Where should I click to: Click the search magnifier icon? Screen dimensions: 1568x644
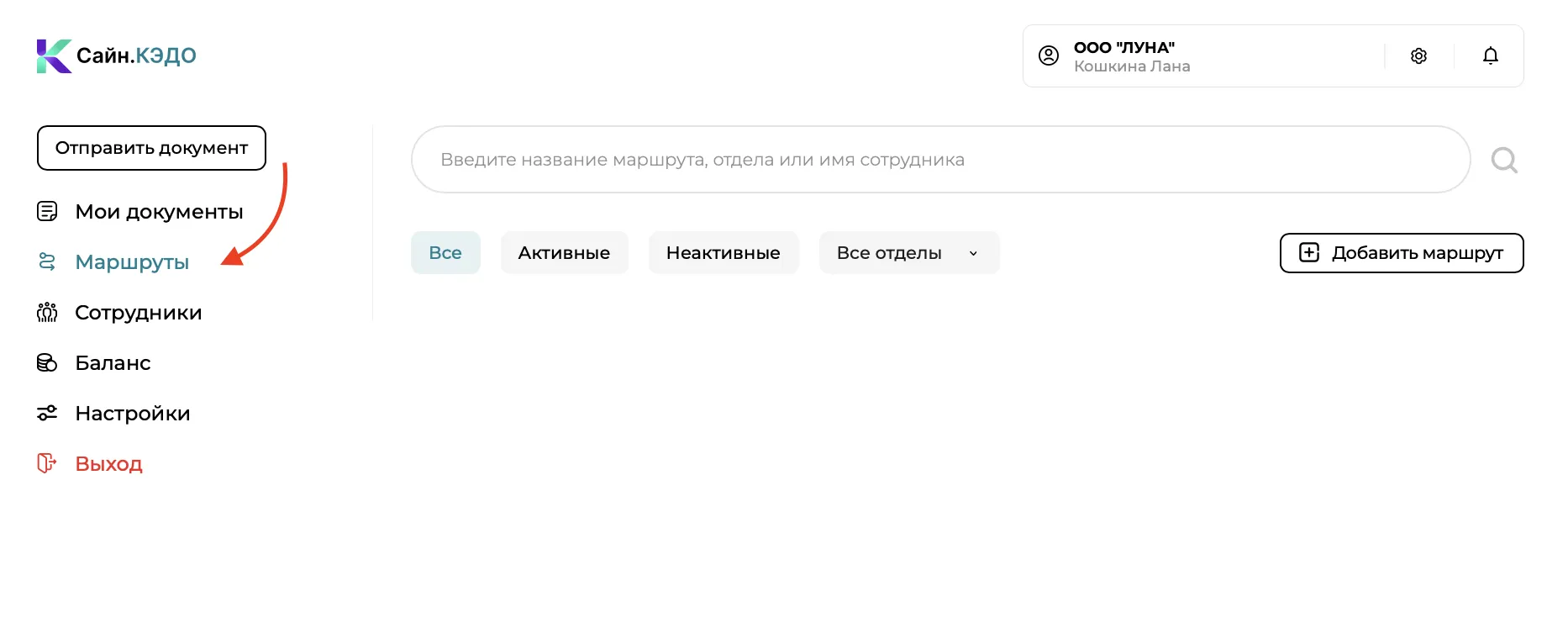pos(1504,160)
